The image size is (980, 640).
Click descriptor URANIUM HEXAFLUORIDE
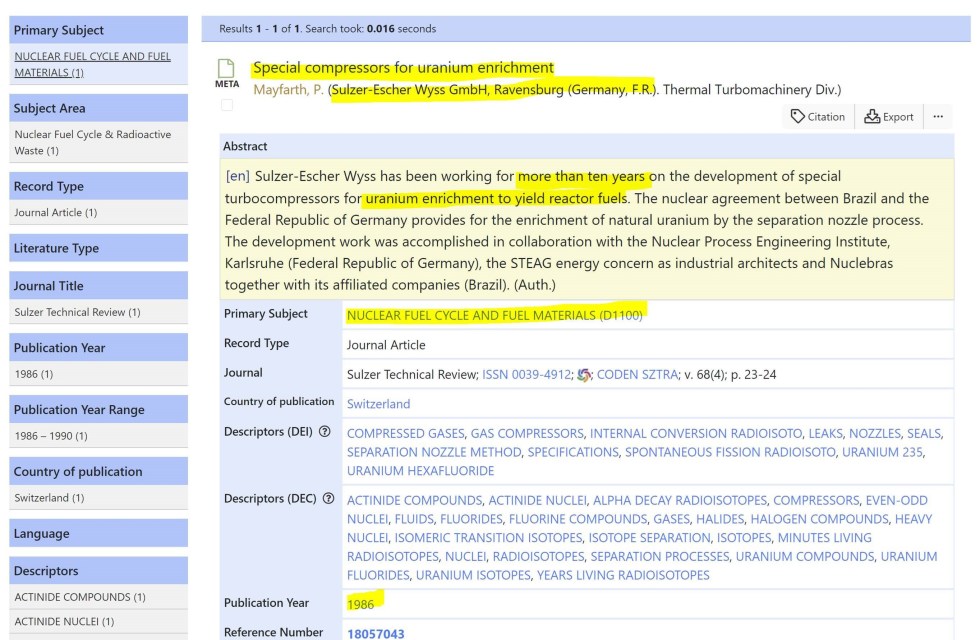tap(420, 471)
